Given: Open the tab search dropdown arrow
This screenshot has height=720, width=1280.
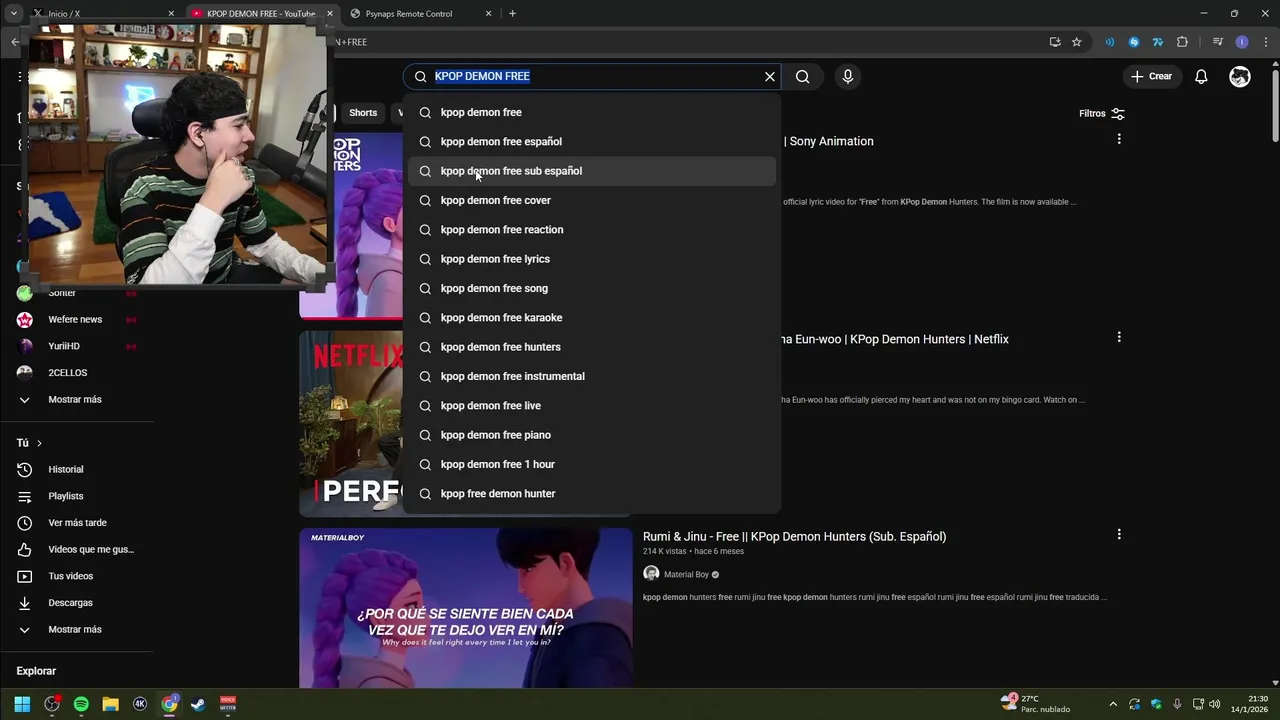Looking at the screenshot, I should (13, 14).
